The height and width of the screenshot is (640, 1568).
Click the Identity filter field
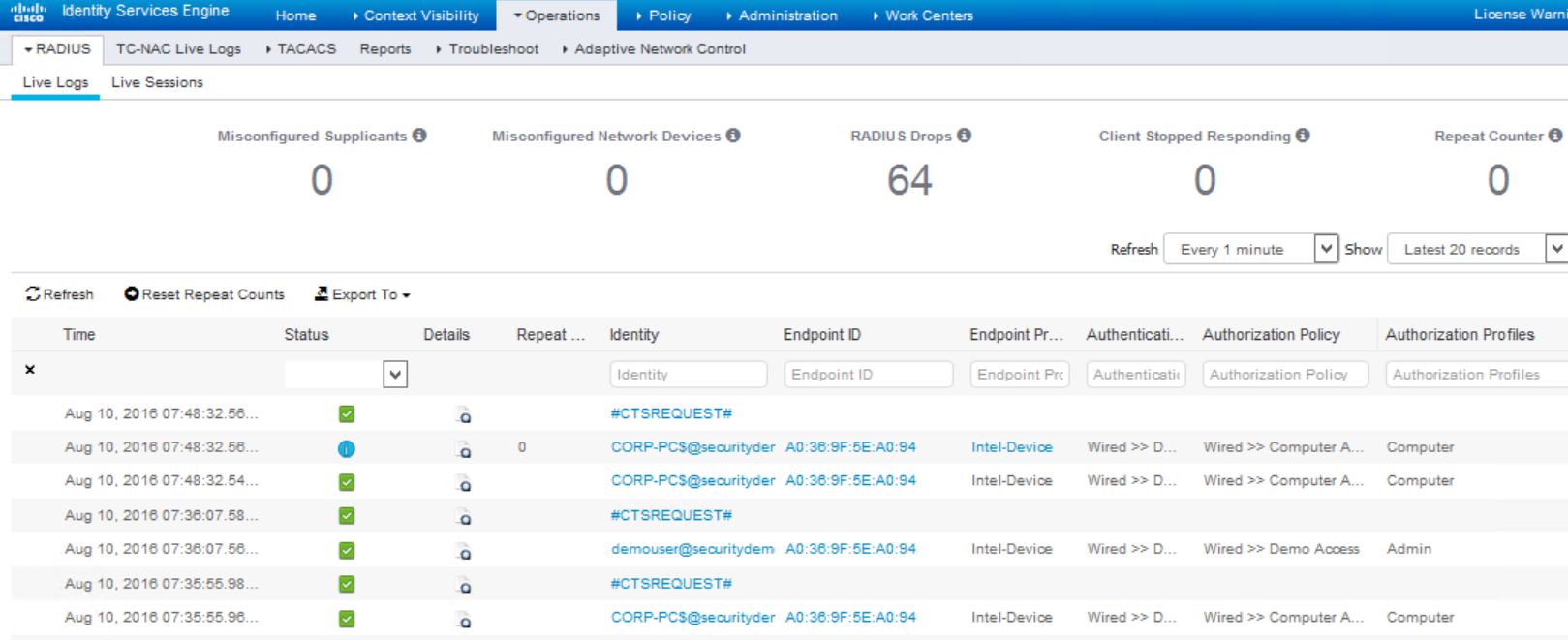click(x=689, y=375)
